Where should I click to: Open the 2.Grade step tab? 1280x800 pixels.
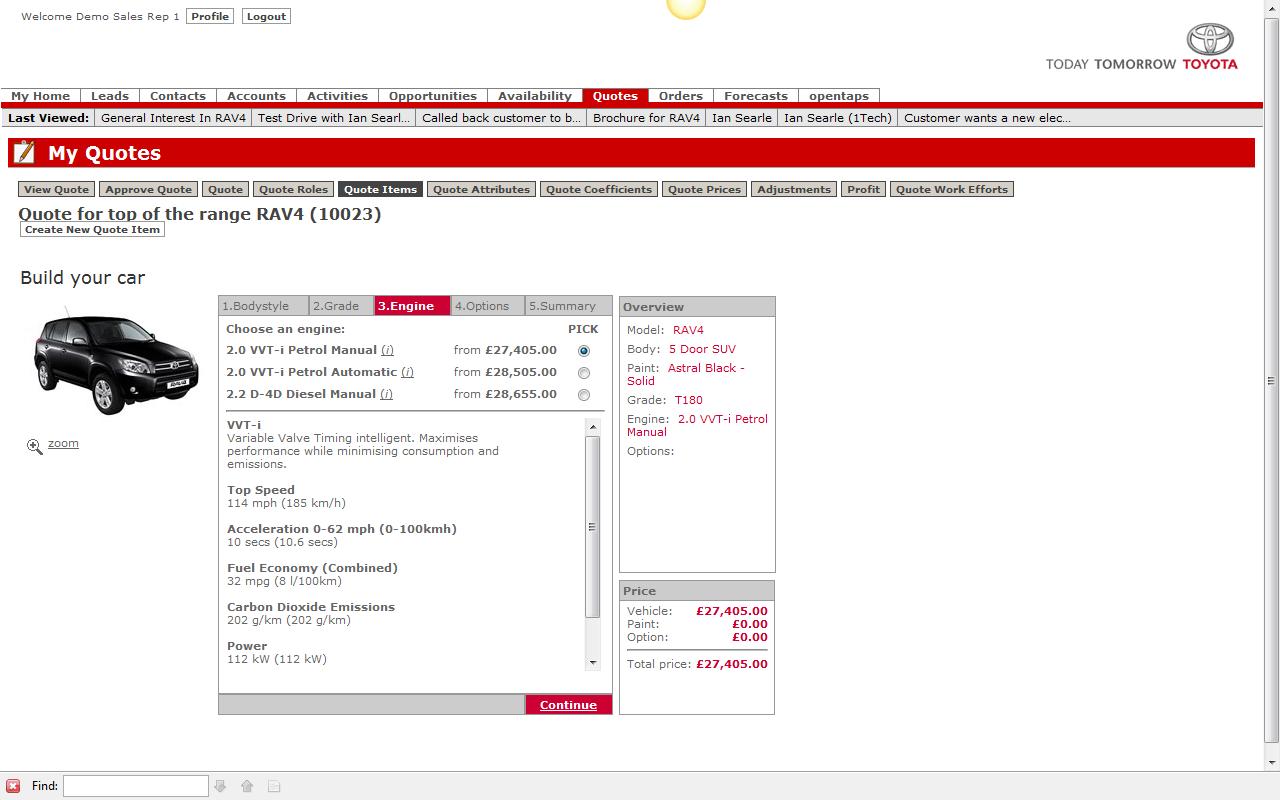[x=342, y=306]
